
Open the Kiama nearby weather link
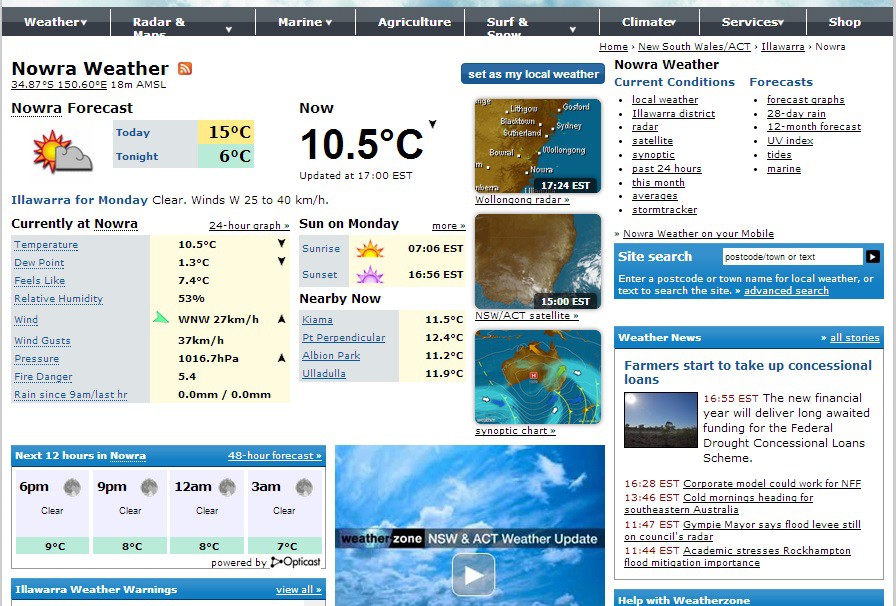point(317,320)
